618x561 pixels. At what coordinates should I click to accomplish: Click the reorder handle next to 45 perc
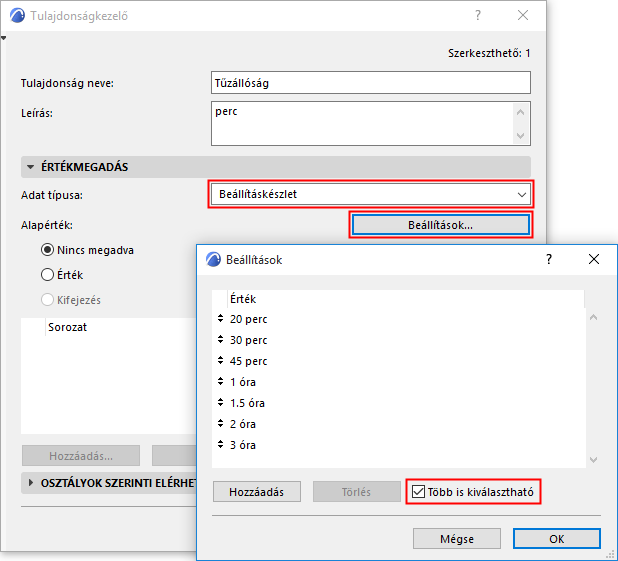[220, 360]
